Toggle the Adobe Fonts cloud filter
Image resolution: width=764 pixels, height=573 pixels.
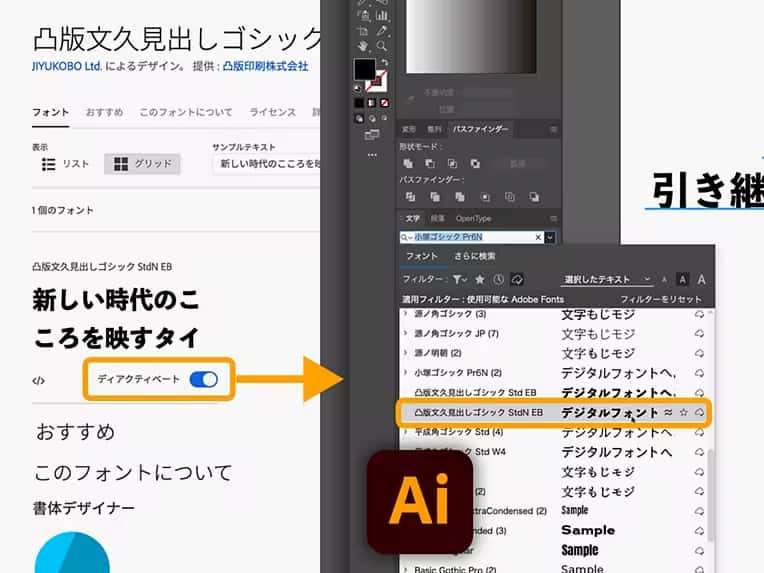pyautogui.click(x=517, y=279)
